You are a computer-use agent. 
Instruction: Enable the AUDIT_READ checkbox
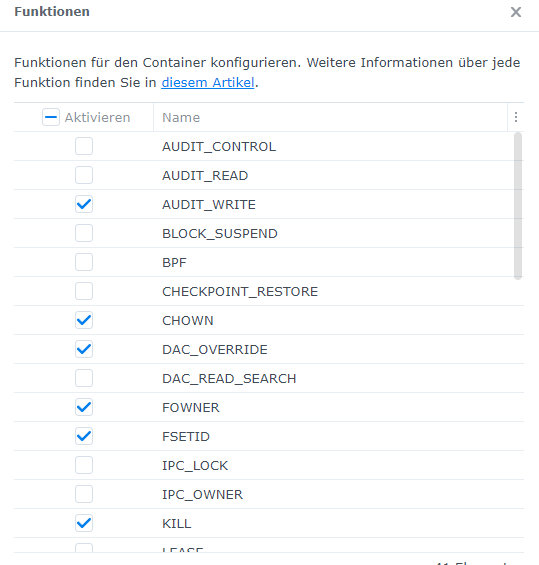84,175
